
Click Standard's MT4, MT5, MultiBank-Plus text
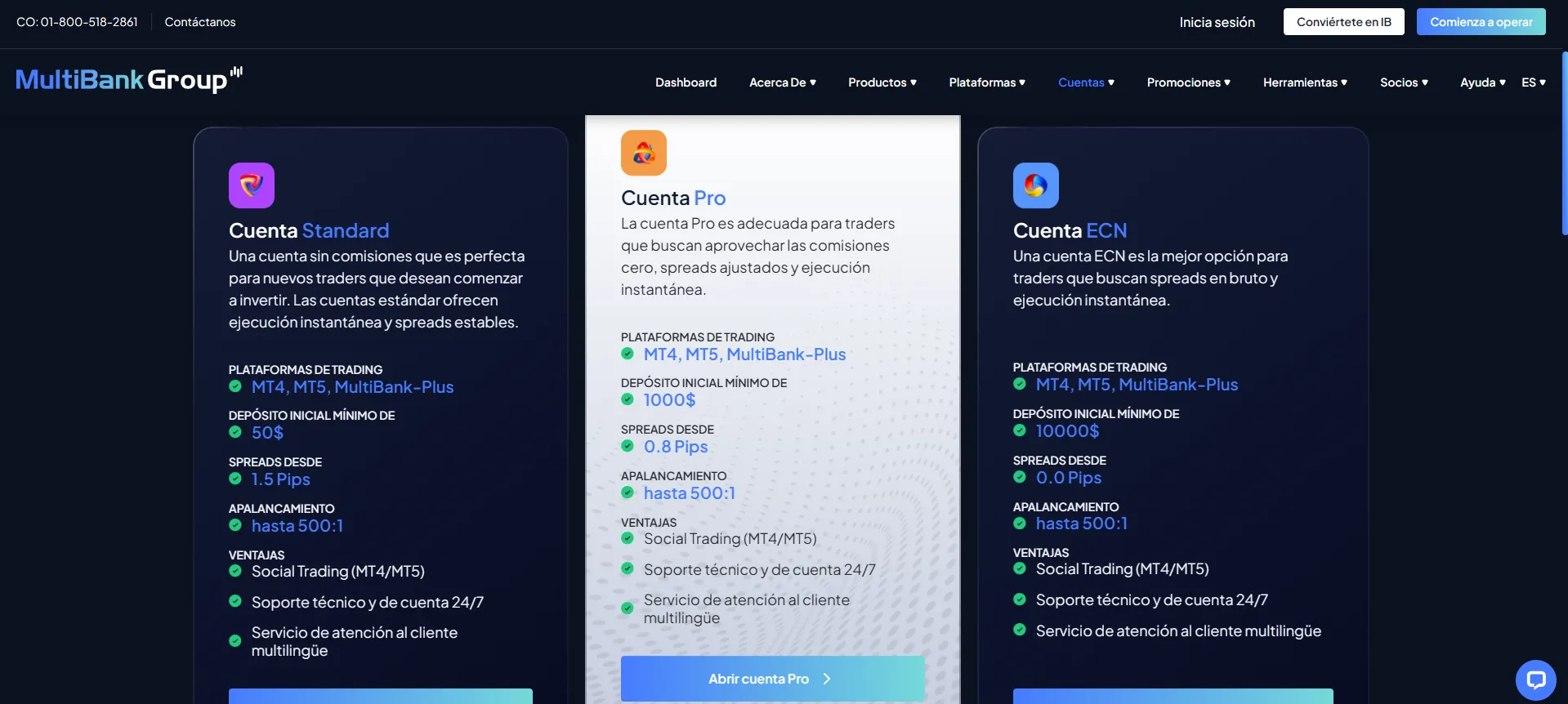tap(352, 387)
